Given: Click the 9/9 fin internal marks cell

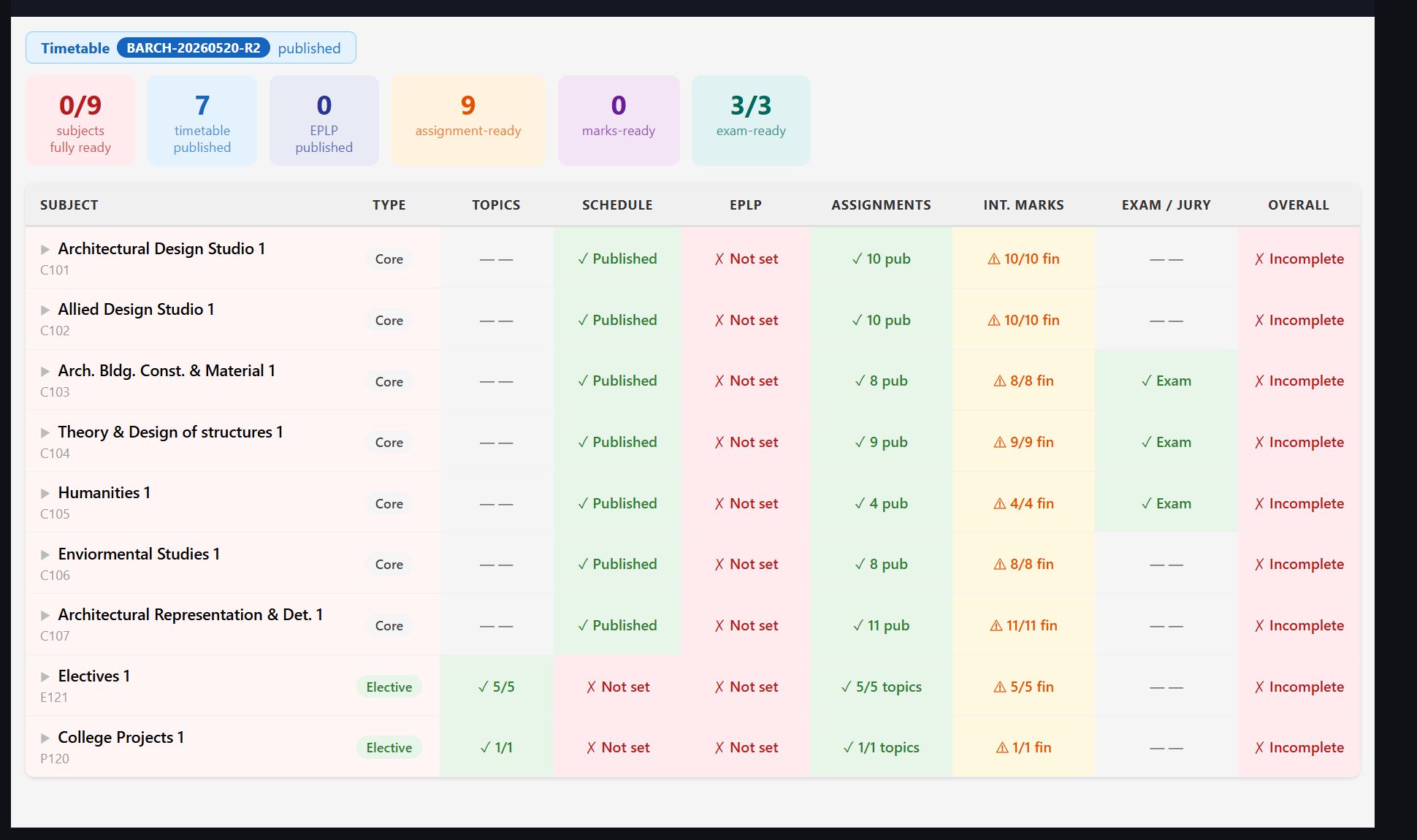Looking at the screenshot, I should tap(1023, 442).
